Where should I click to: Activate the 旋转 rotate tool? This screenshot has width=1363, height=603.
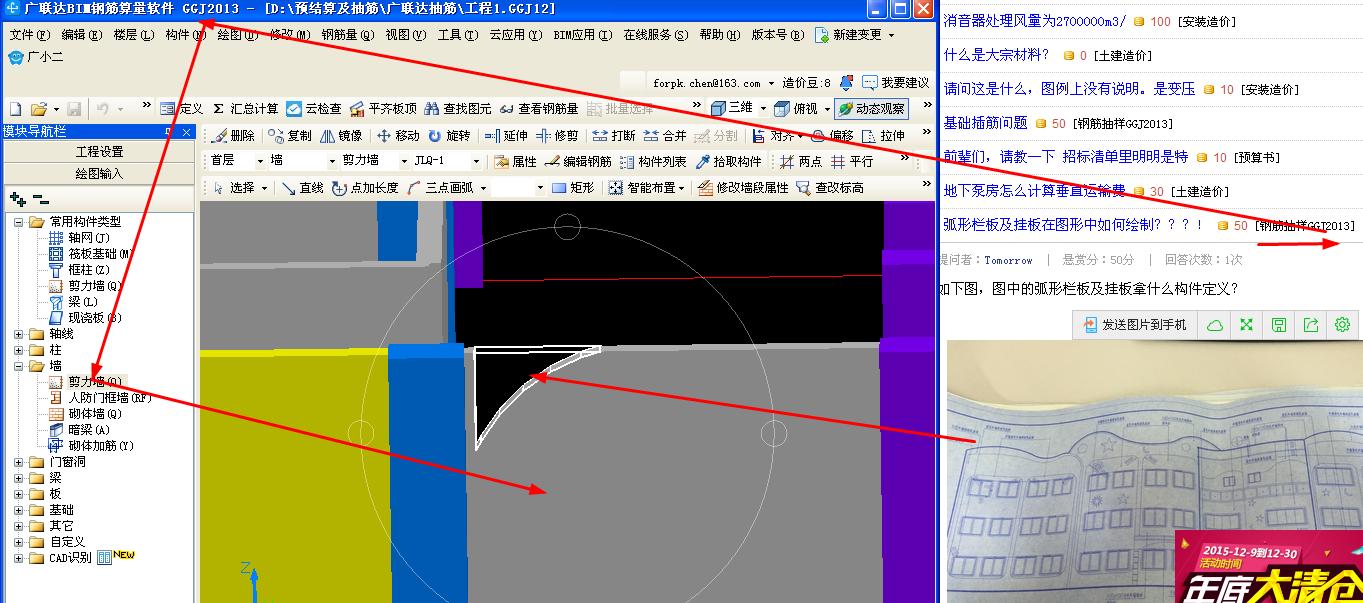pyautogui.click(x=448, y=136)
